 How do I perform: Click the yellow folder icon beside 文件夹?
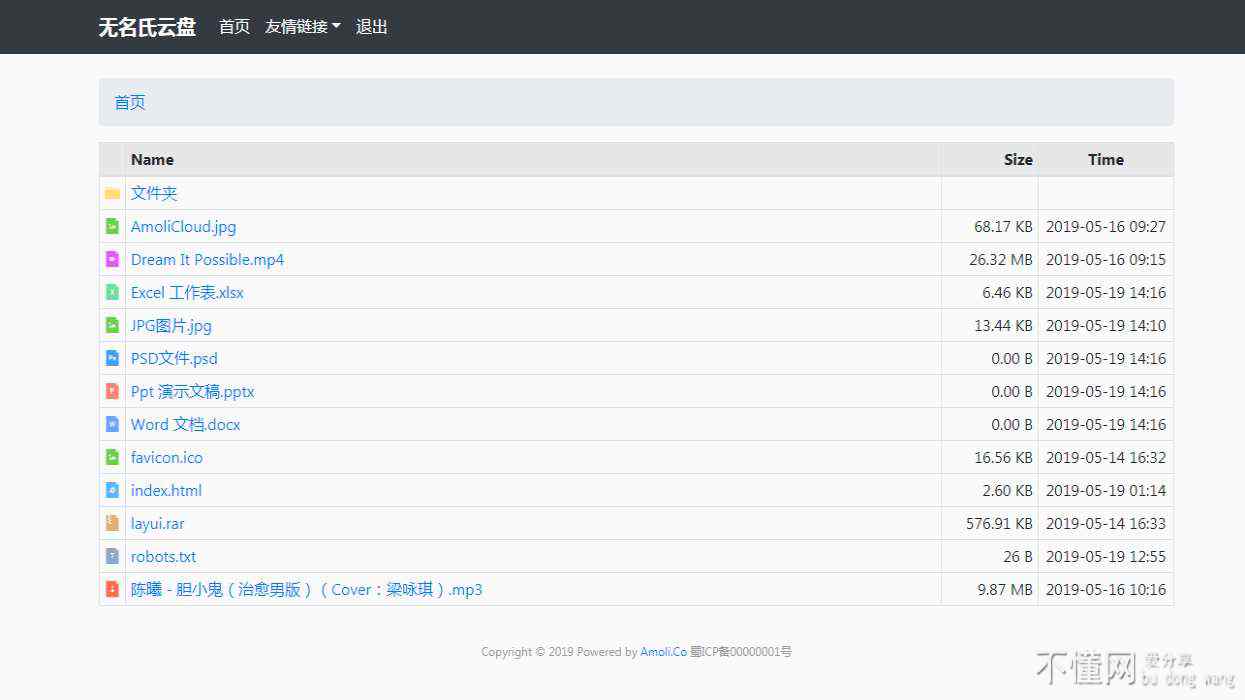[x=112, y=193]
